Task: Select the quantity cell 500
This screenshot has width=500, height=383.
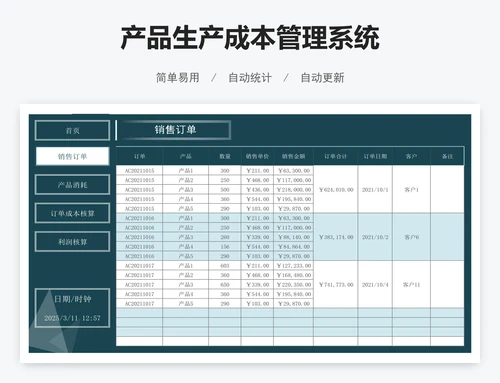Action: tap(225, 189)
